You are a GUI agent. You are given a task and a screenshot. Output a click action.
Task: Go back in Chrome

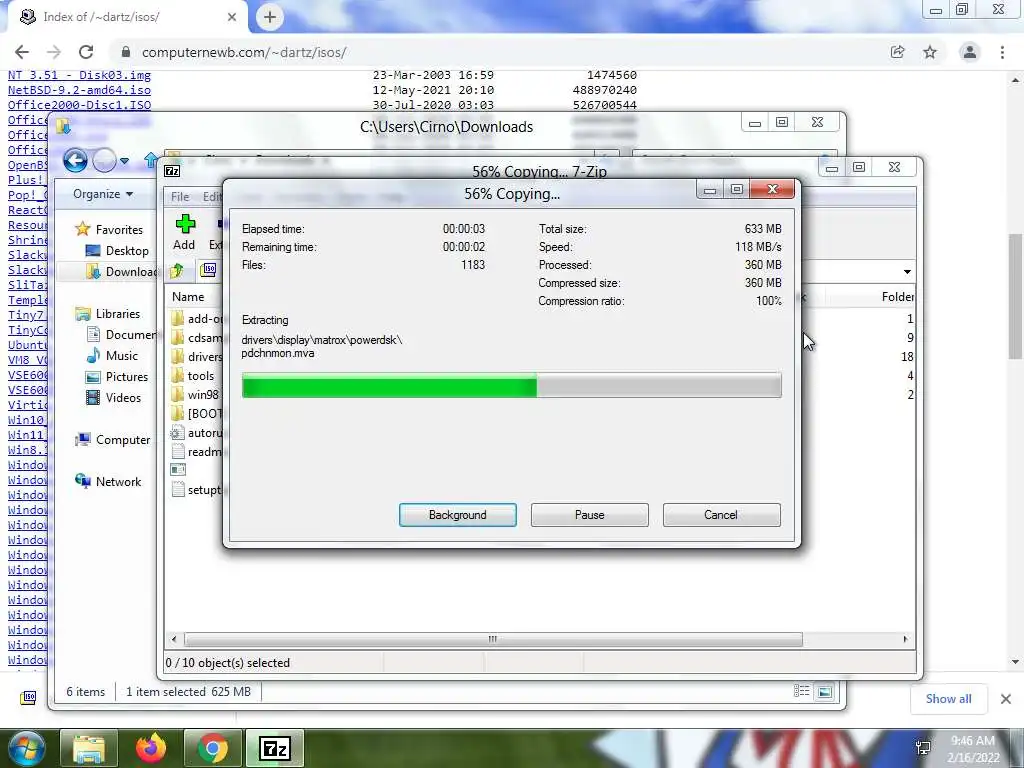[x=22, y=52]
